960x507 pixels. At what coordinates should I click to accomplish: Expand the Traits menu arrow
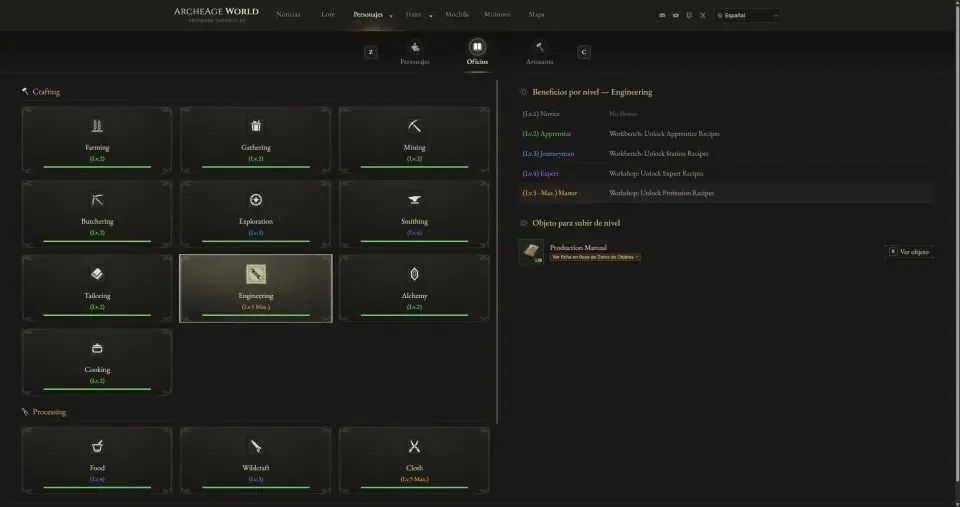pyautogui.click(x=430, y=16)
